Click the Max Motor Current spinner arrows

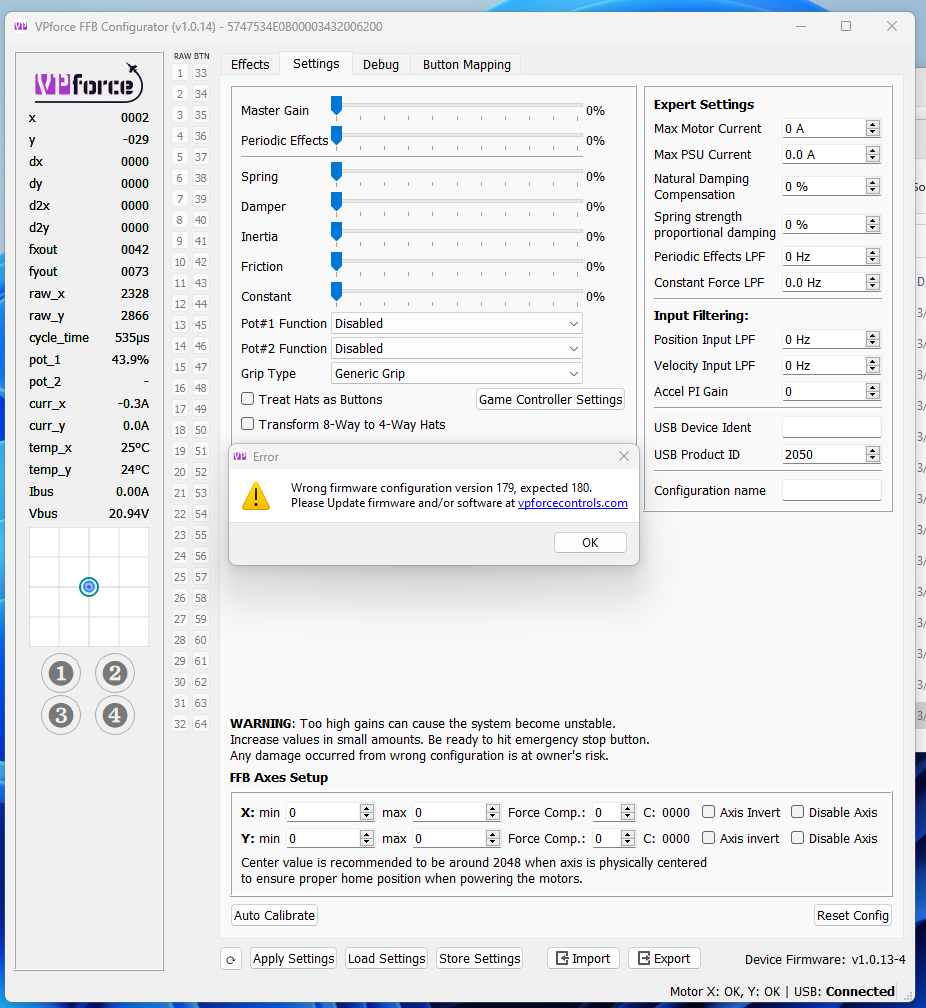pos(873,129)
